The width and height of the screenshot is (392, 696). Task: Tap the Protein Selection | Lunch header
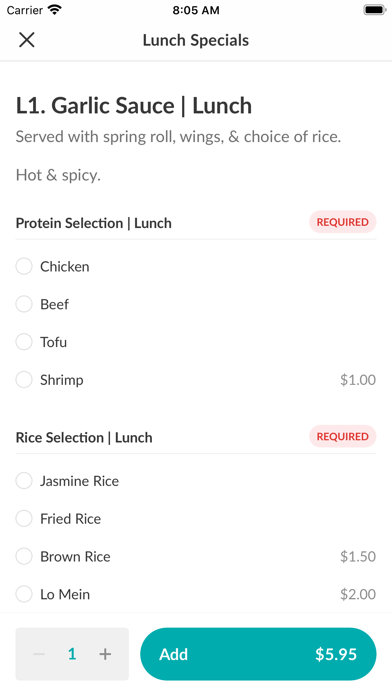94,223
